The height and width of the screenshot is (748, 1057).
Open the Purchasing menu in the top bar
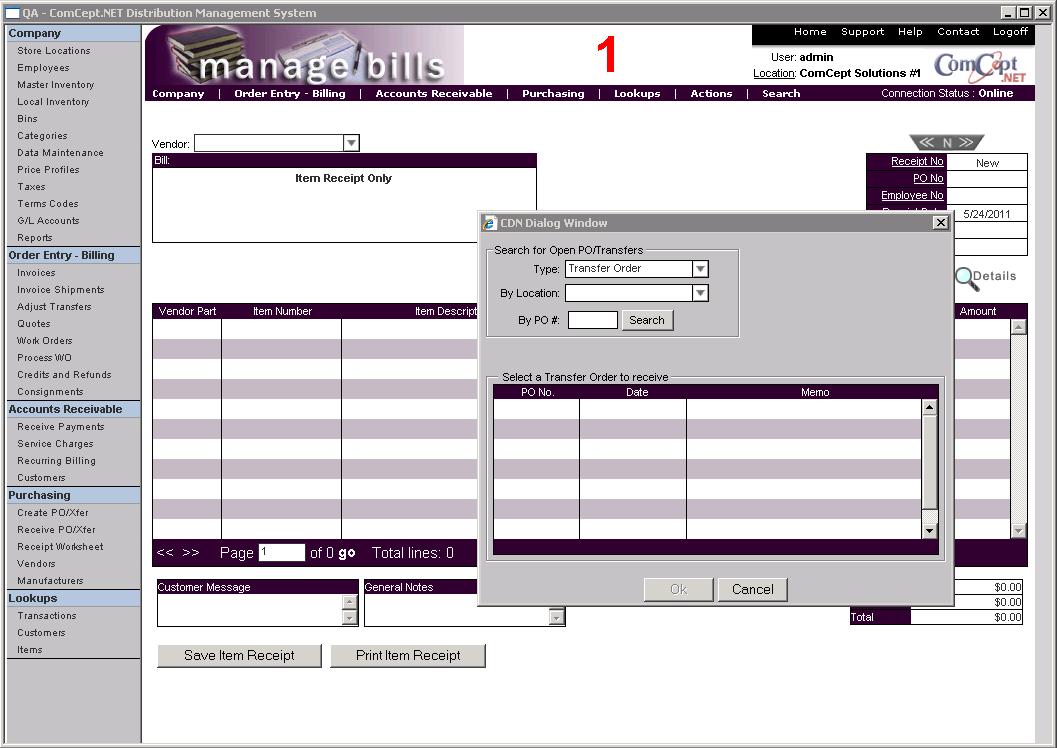click(x=553, y=94)
